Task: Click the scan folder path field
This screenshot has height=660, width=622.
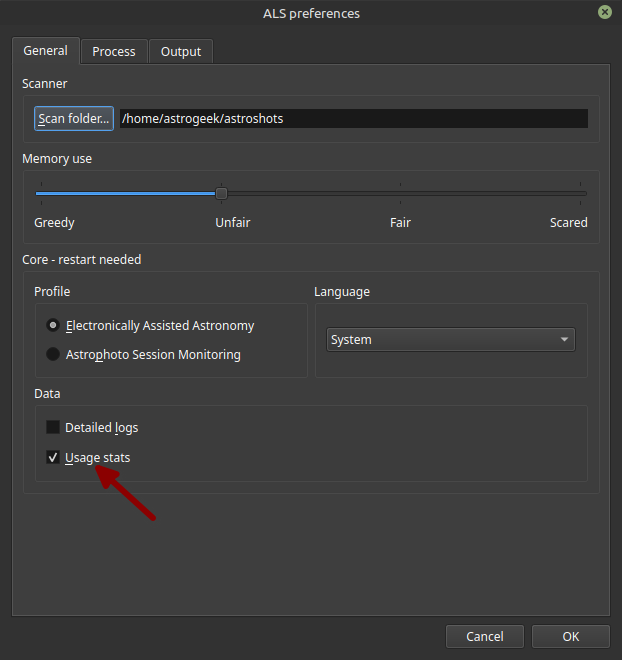Action: (354, 119)
